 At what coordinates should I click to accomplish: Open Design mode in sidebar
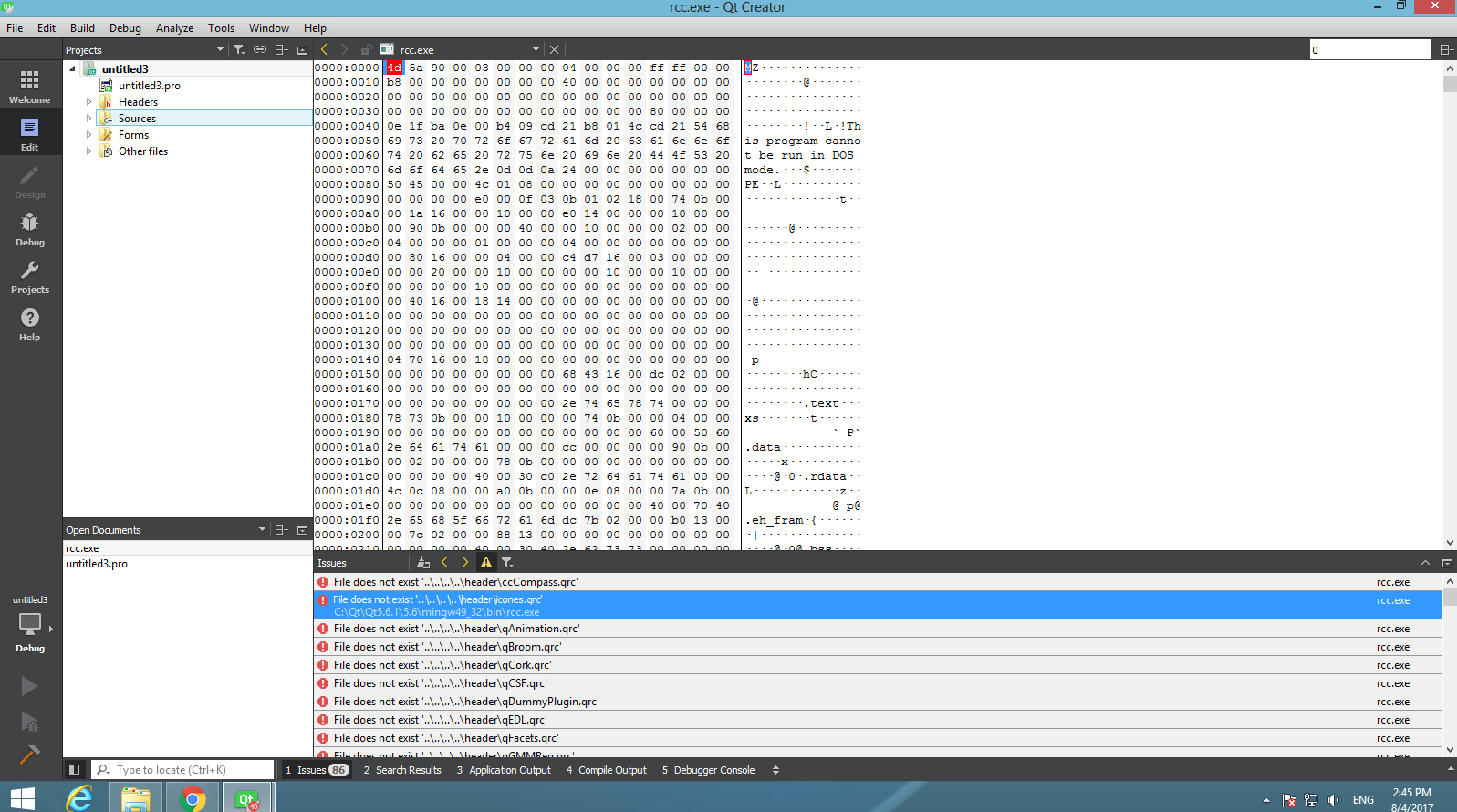(x=30, y=181)
